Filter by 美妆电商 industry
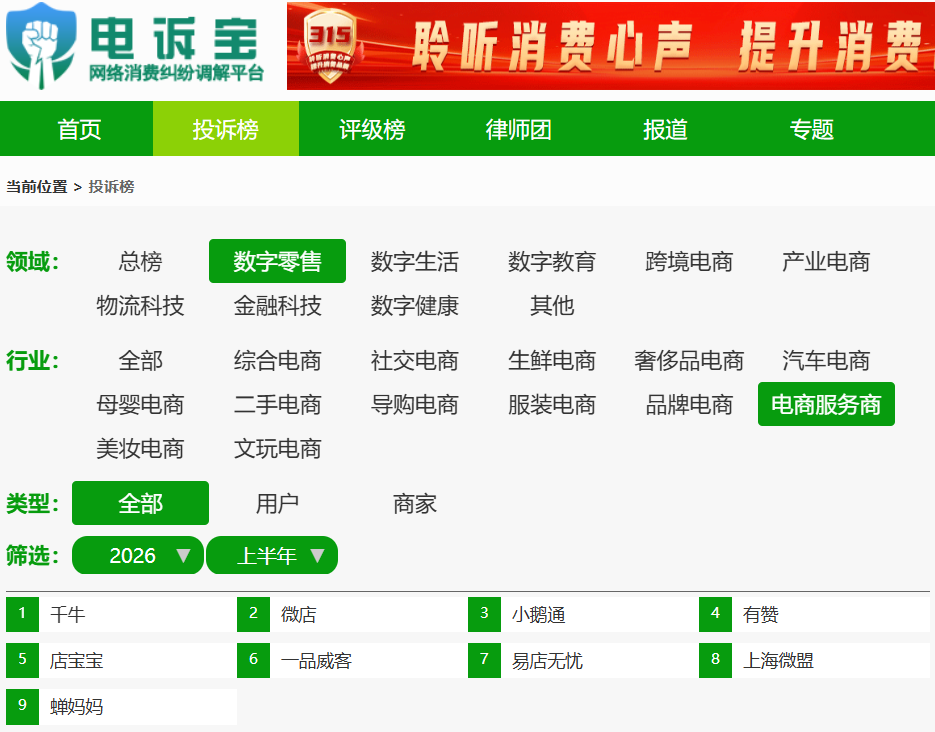Image resolution: width=935 pixels, height=732 pixels. point(140,448)
